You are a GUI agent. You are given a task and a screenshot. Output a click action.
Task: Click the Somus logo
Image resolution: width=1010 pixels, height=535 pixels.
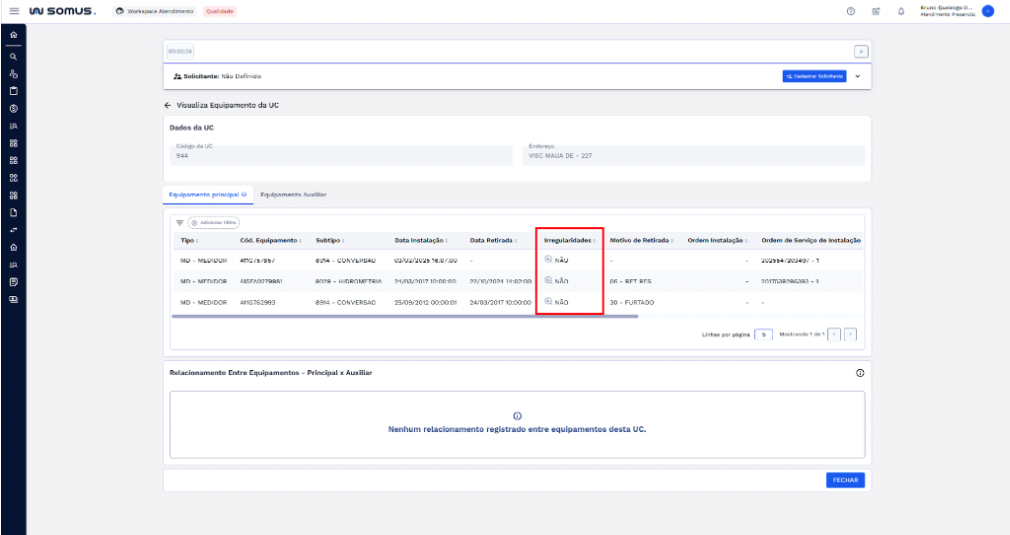[x=62, y=11]
